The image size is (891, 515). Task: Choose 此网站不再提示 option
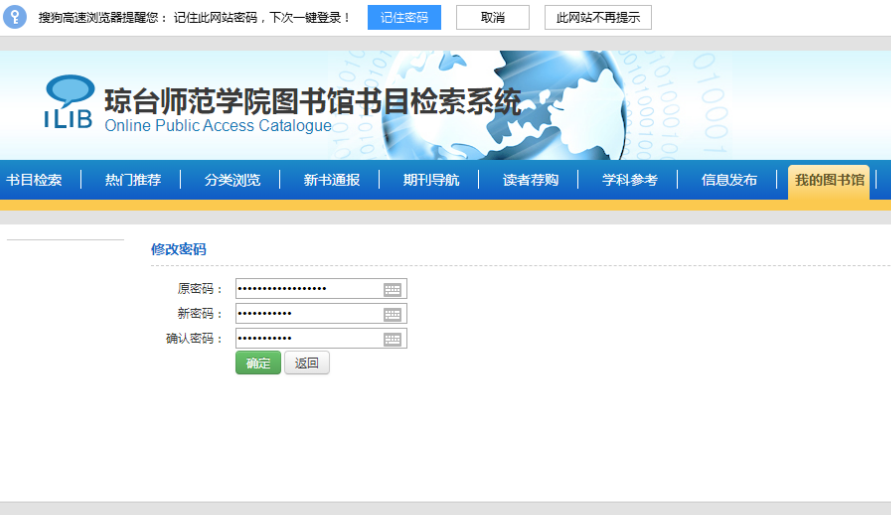click(598, 18)
